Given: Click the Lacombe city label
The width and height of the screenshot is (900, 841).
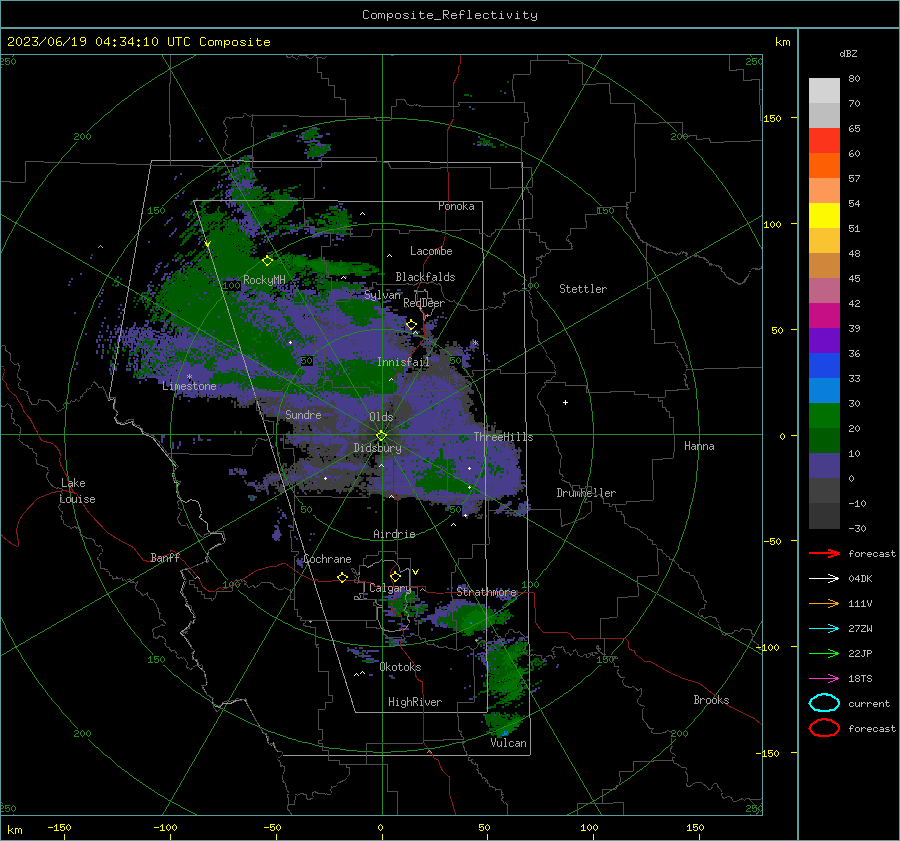Looking at the screenshot, I should pyautogui.click(x=431, y=251).
